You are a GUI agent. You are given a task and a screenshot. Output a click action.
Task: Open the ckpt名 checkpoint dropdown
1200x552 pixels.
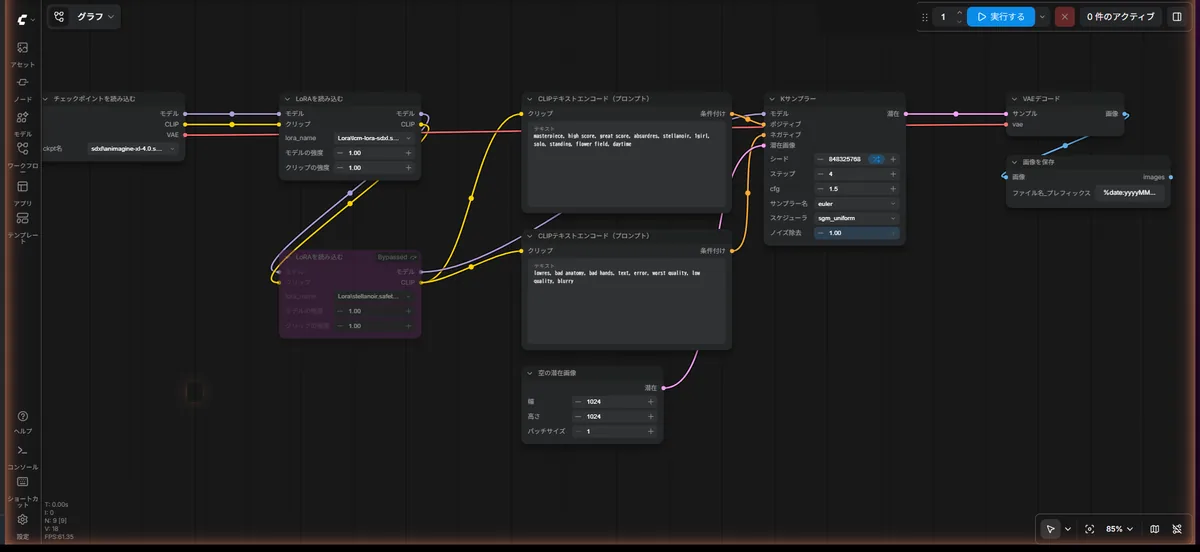(x=133, y=148)
